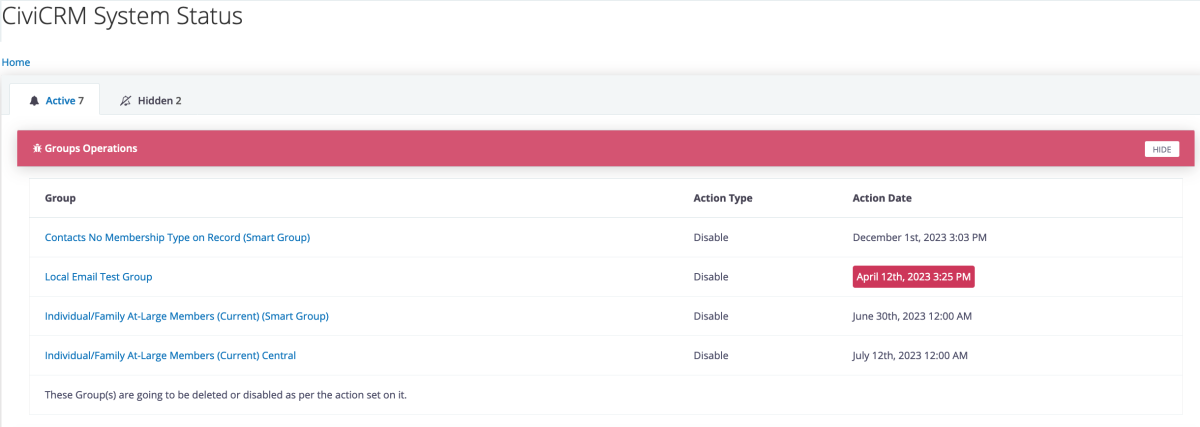The image size is (1200, 427).
Task: Click Disable in the Local Email Test Group row
Action: [711, 277]
